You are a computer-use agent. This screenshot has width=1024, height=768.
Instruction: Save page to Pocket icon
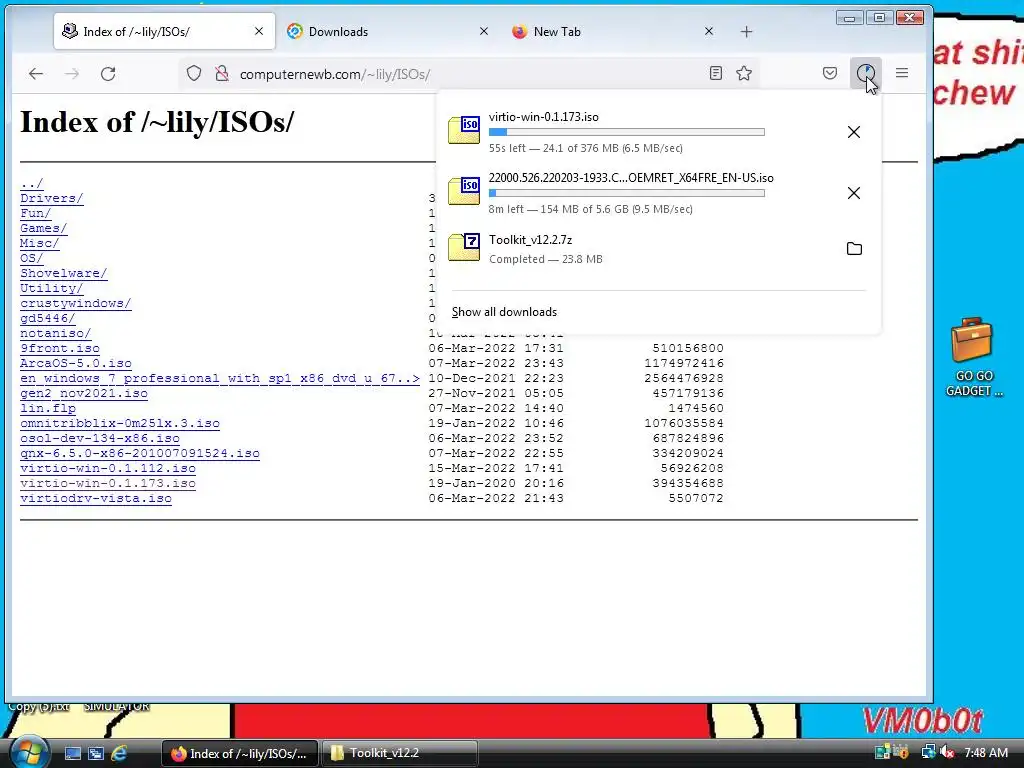coord(830,73)
